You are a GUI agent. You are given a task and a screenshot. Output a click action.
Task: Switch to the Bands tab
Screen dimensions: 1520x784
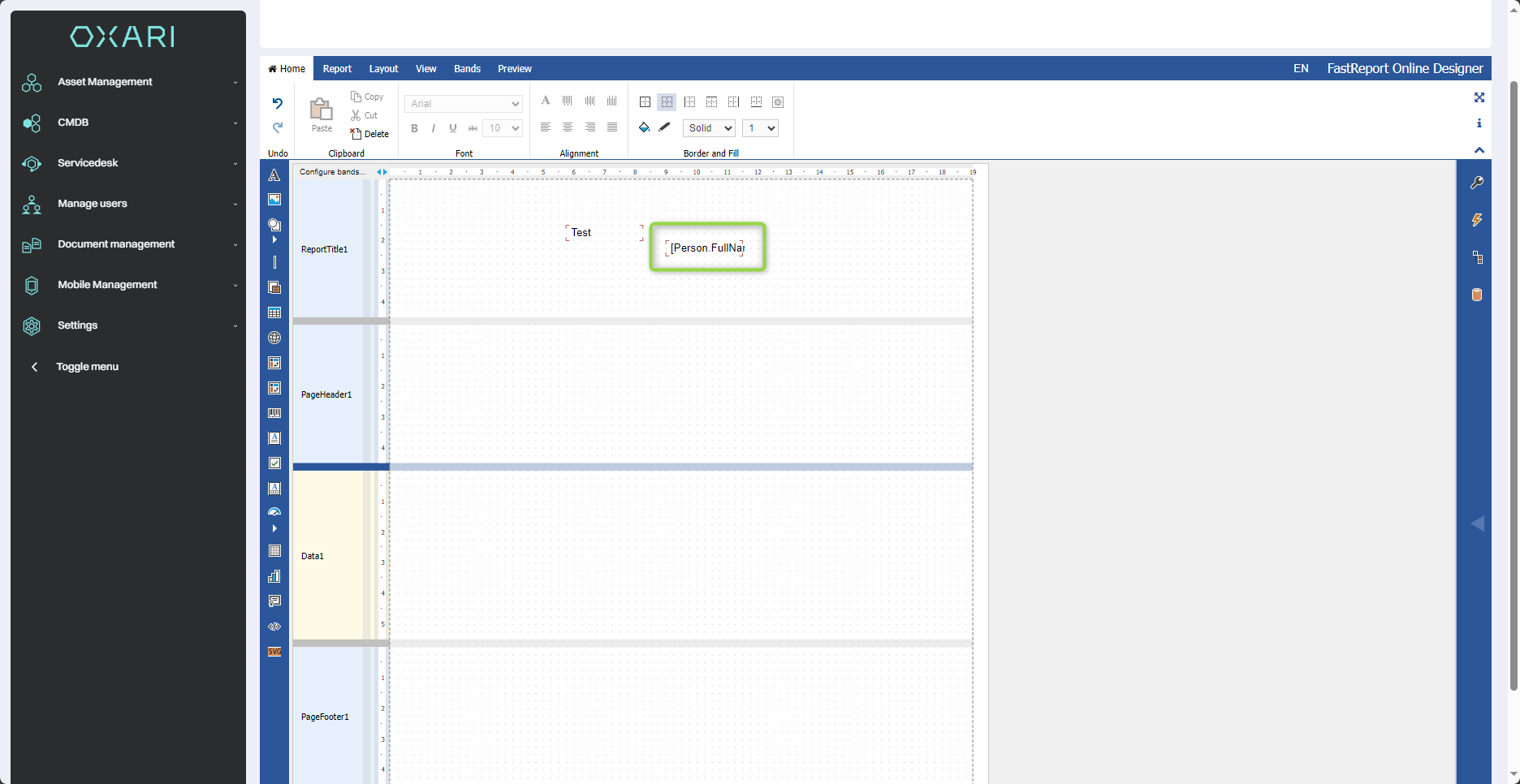(x=467, y=69)
